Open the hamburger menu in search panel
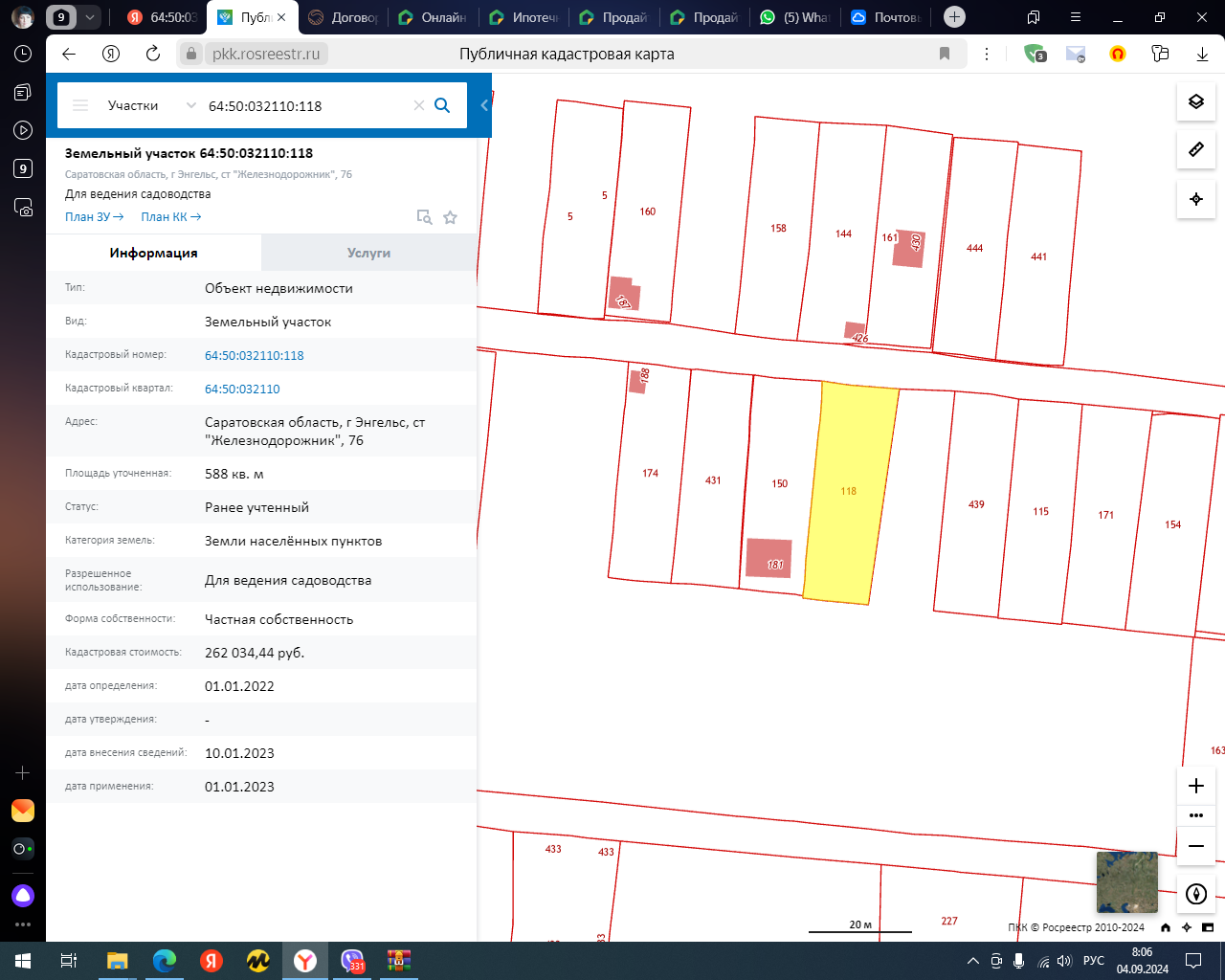 [x=80, y=105]
